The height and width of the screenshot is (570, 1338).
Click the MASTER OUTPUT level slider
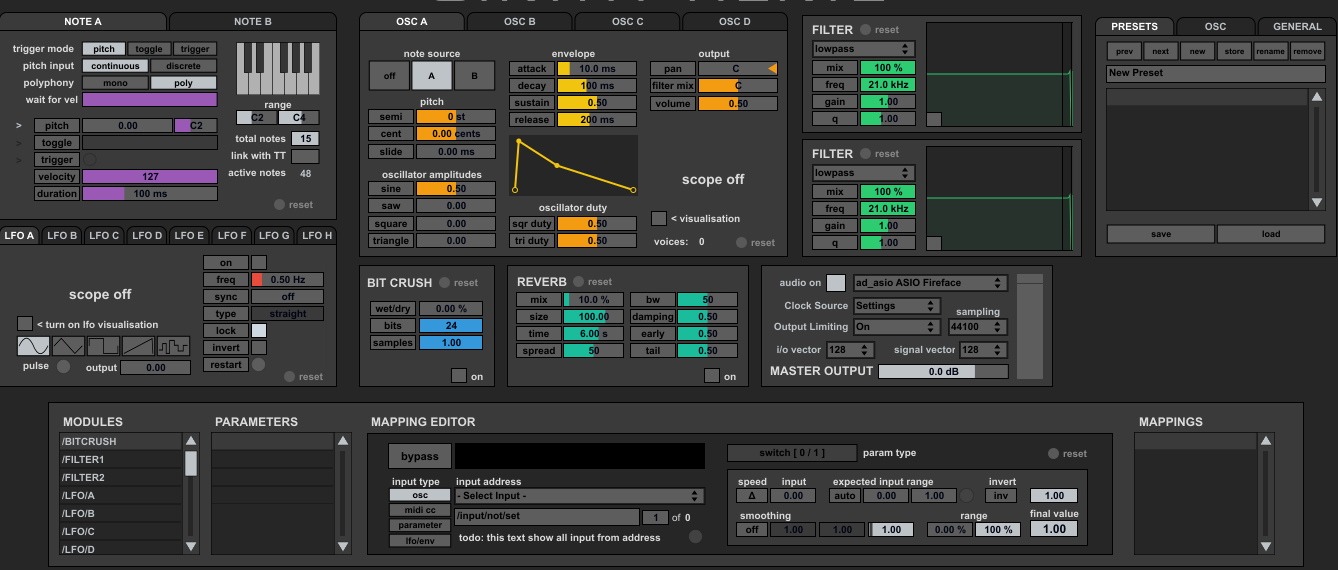943,371
